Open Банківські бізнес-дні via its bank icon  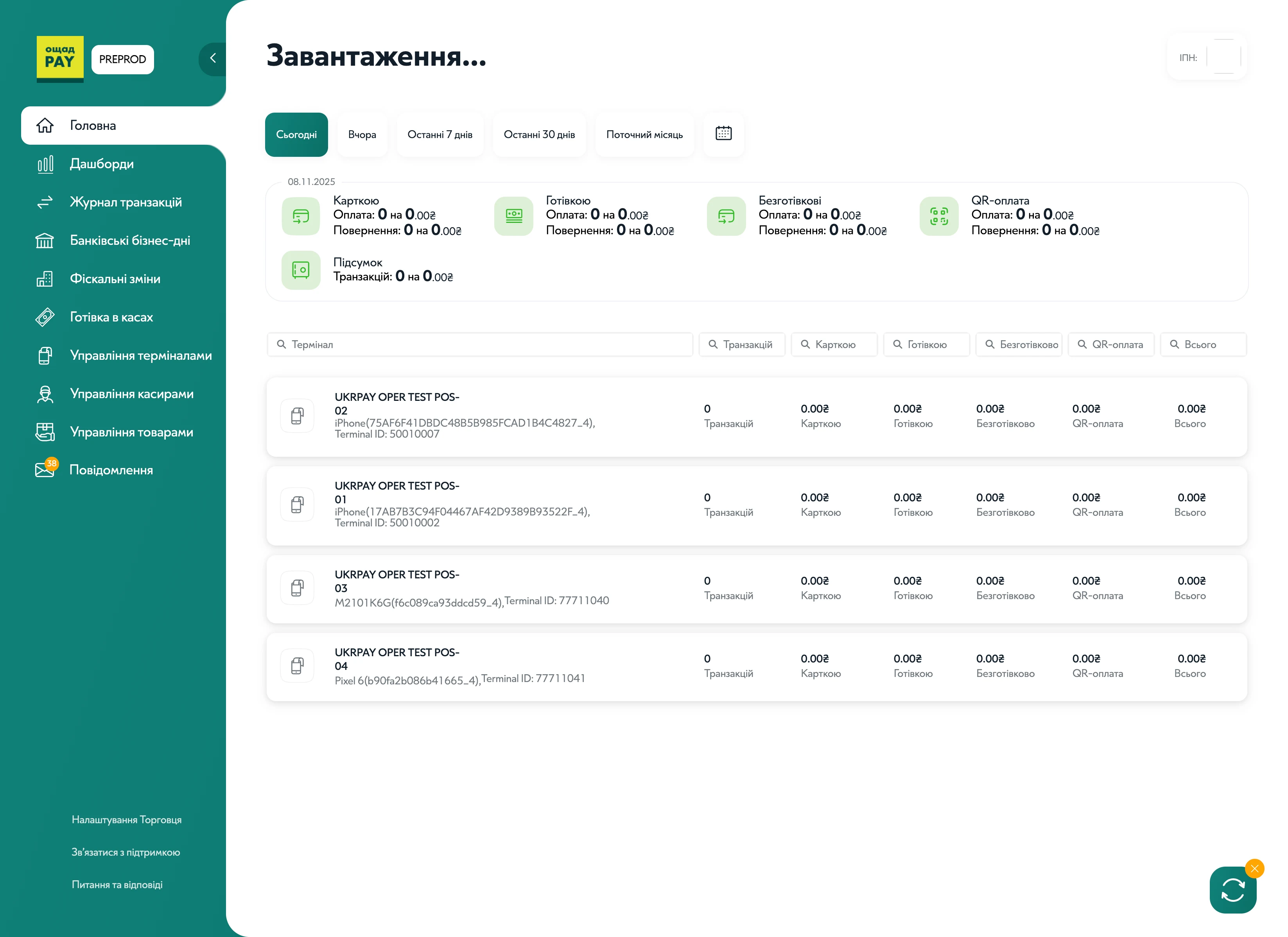pos(45,241)
